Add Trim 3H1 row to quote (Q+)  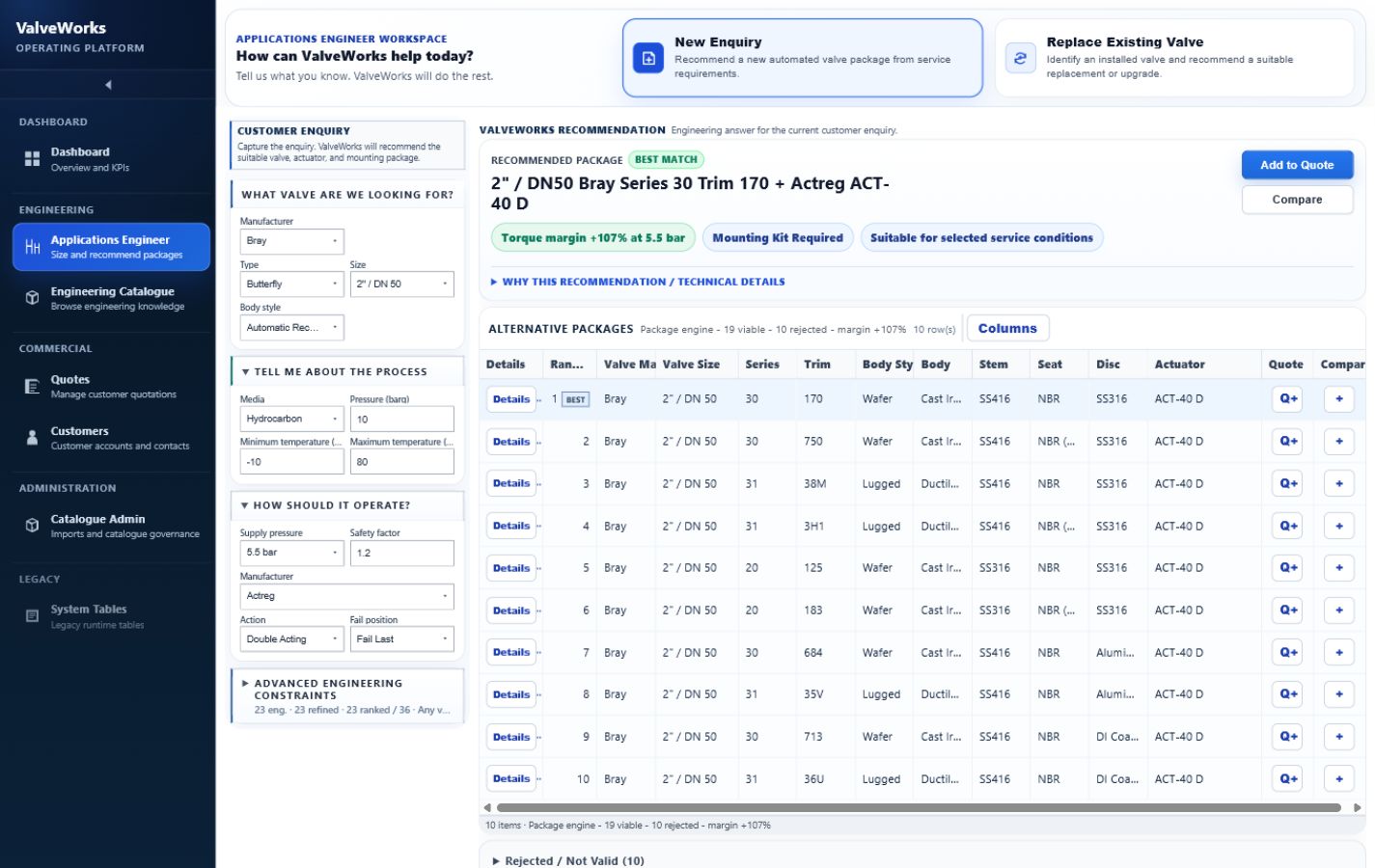(x=1288, y=526)
